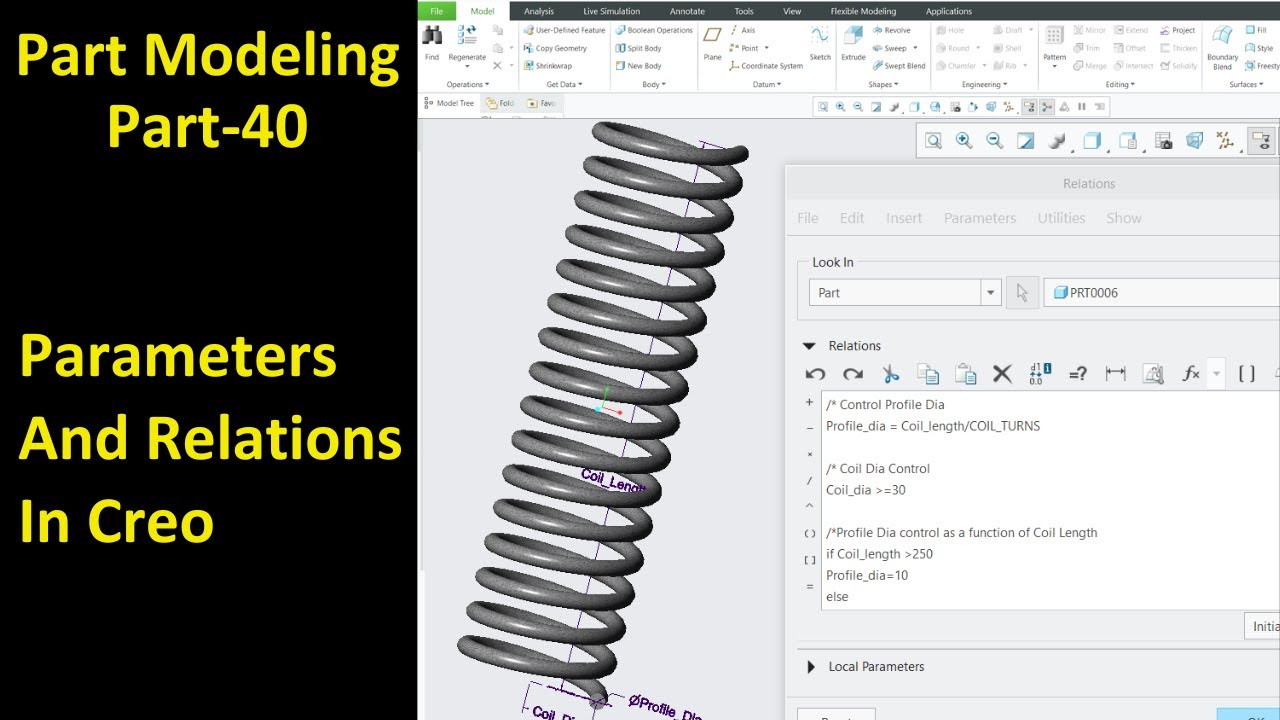Redo edit in Relations toolbar

pyautogui.click(x=852, y=374)
